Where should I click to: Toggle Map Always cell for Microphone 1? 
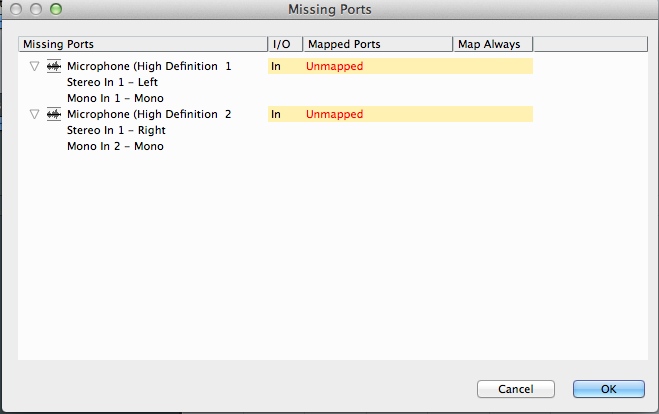(493, 66)
